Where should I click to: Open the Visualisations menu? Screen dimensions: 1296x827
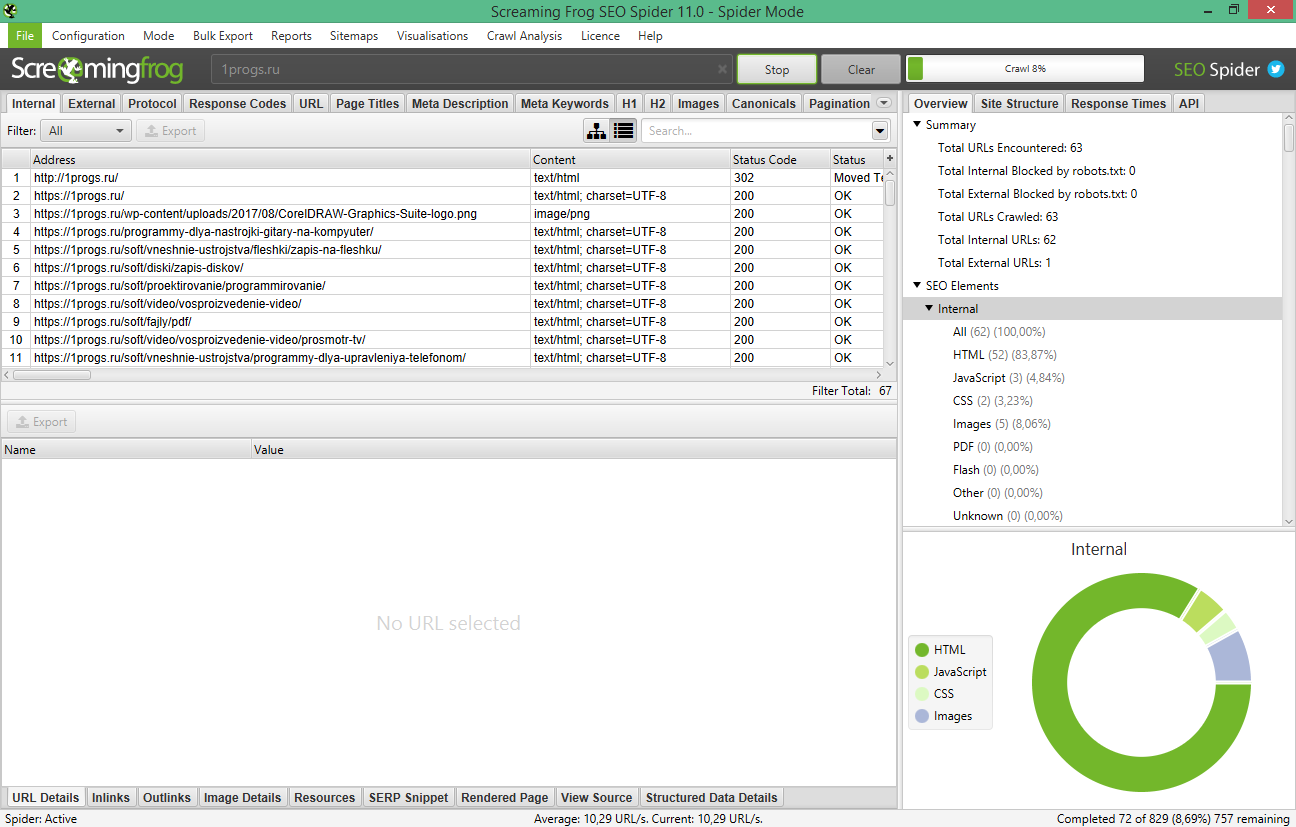pos(432,36)
